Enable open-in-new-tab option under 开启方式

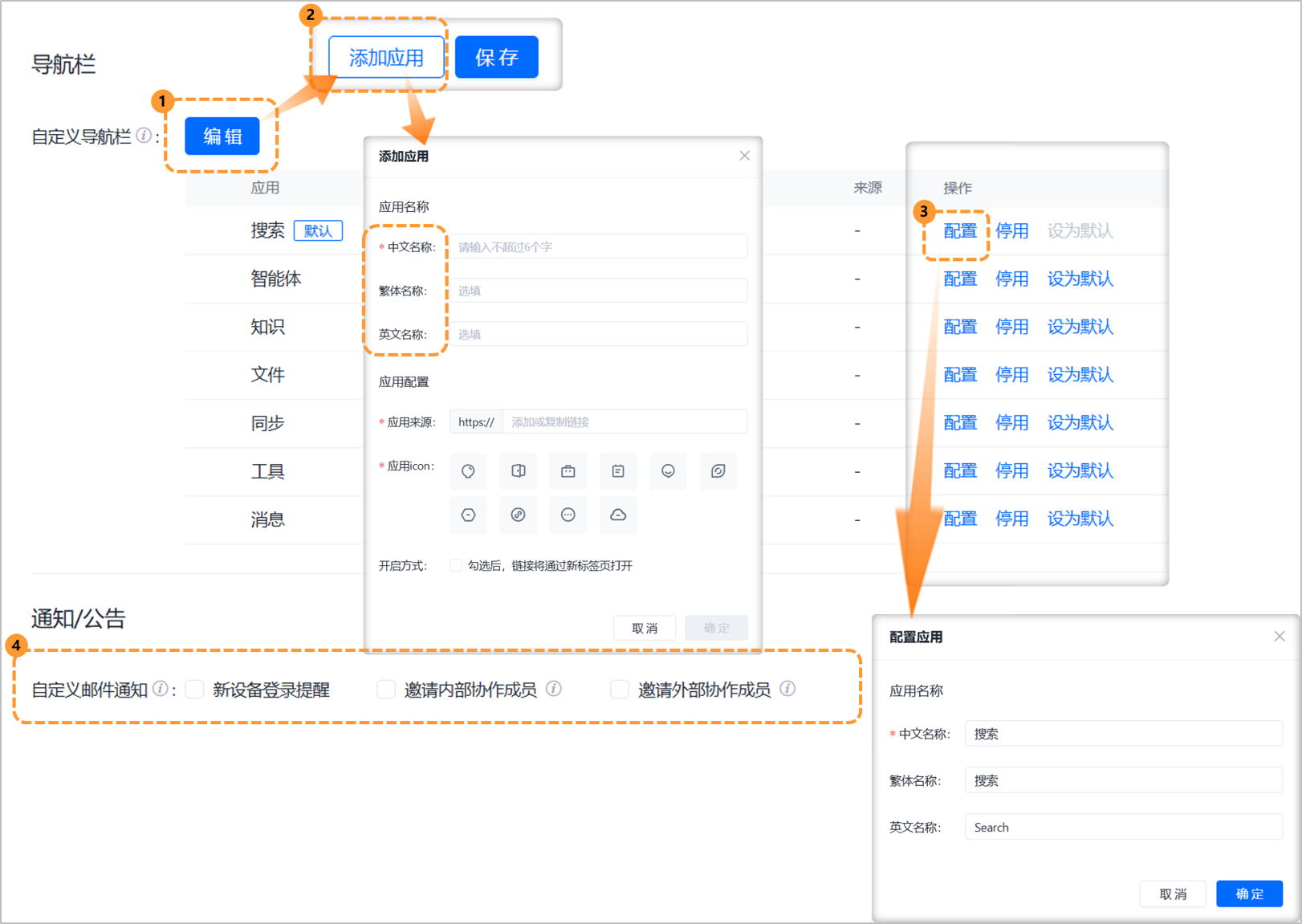(x=455, y=564)
